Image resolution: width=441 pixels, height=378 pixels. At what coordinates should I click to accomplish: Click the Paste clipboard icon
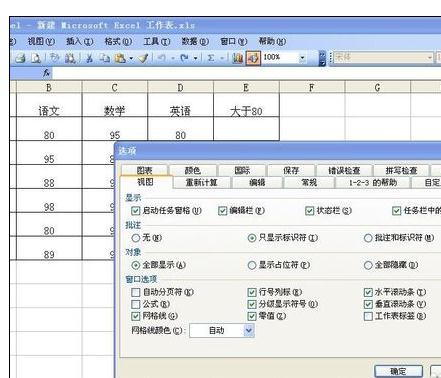120,58
